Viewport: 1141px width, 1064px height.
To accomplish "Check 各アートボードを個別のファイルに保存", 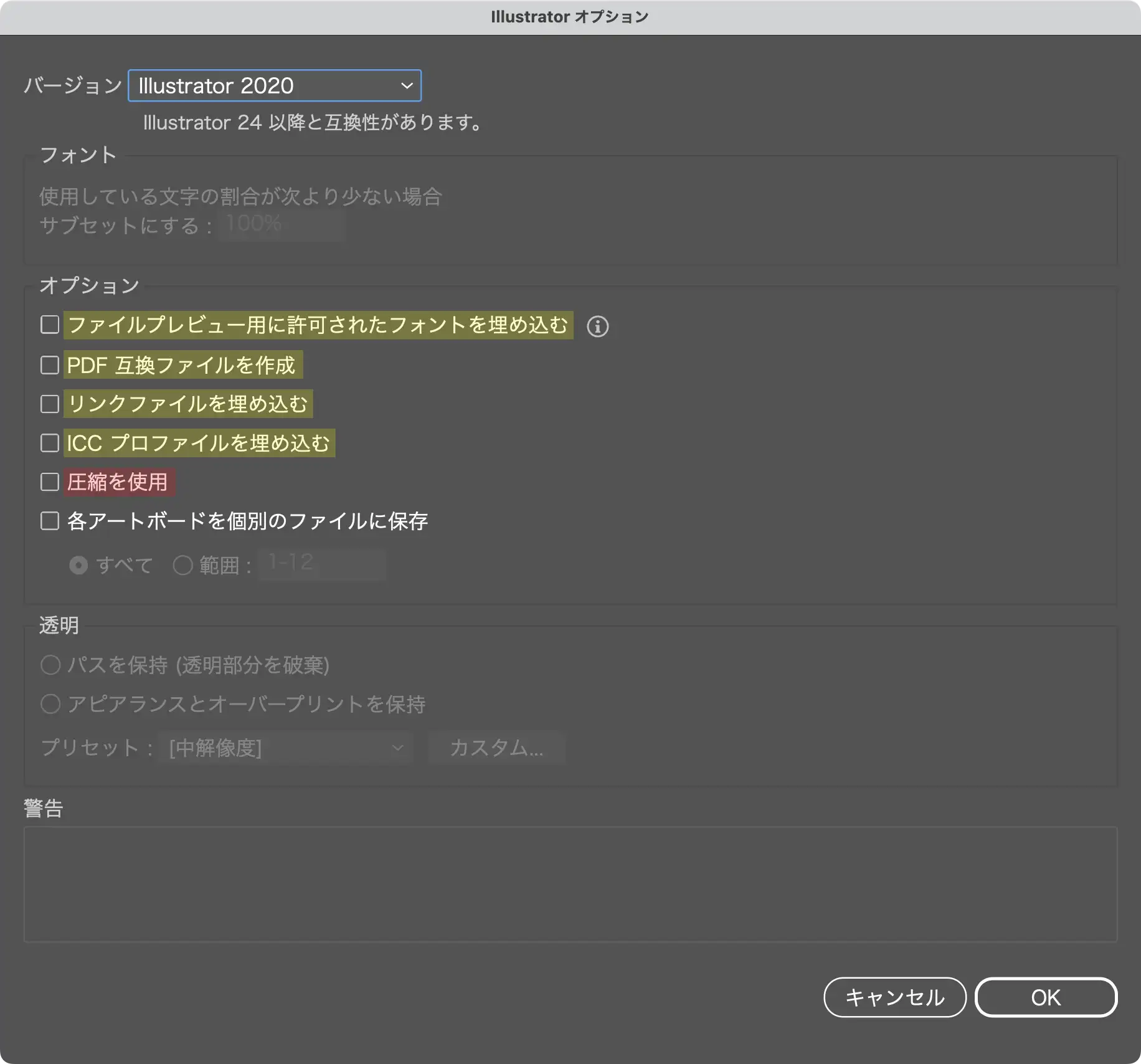I will [50, 521].
